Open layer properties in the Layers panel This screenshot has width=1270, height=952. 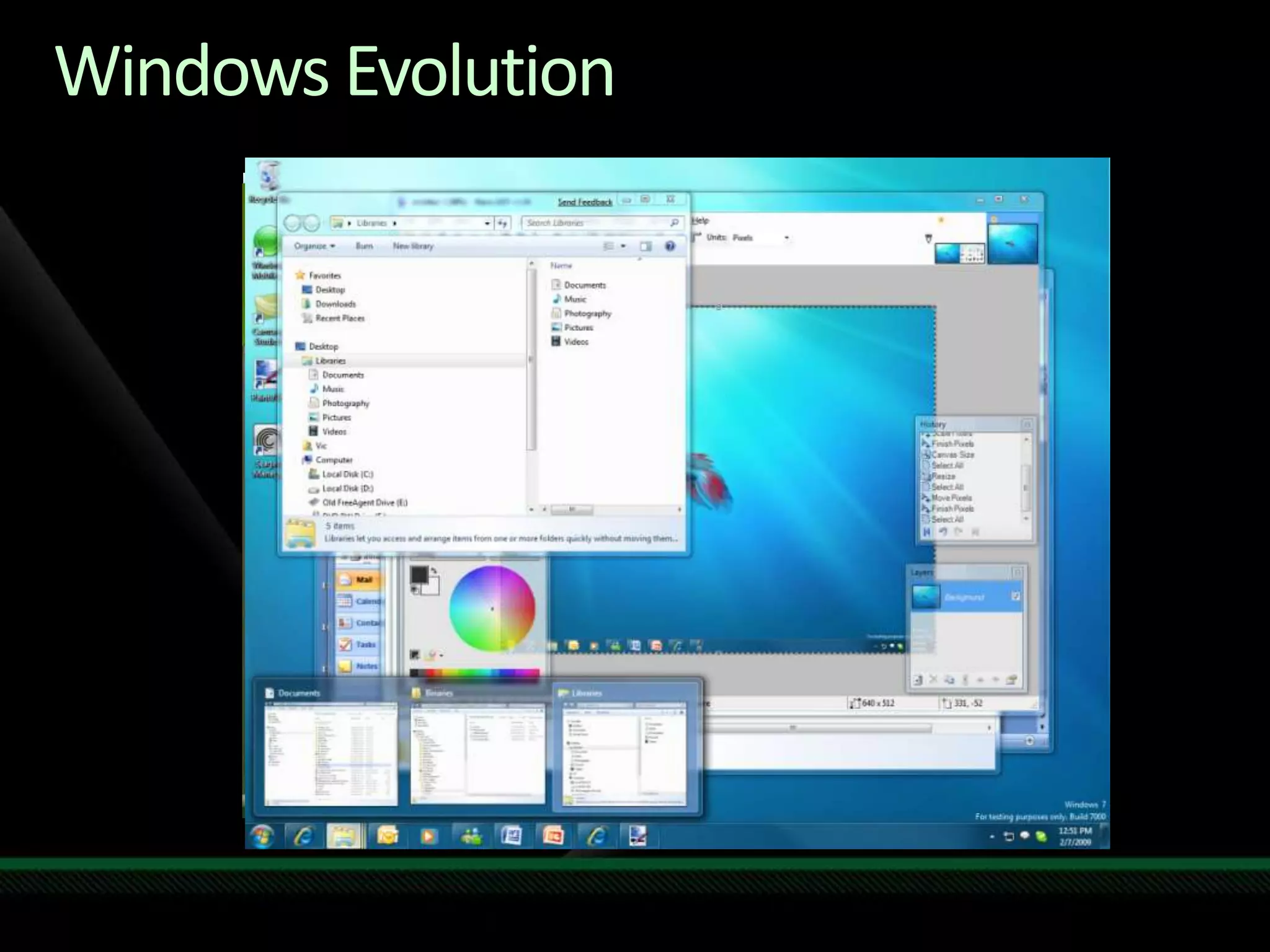click(x=1011, y=680)
